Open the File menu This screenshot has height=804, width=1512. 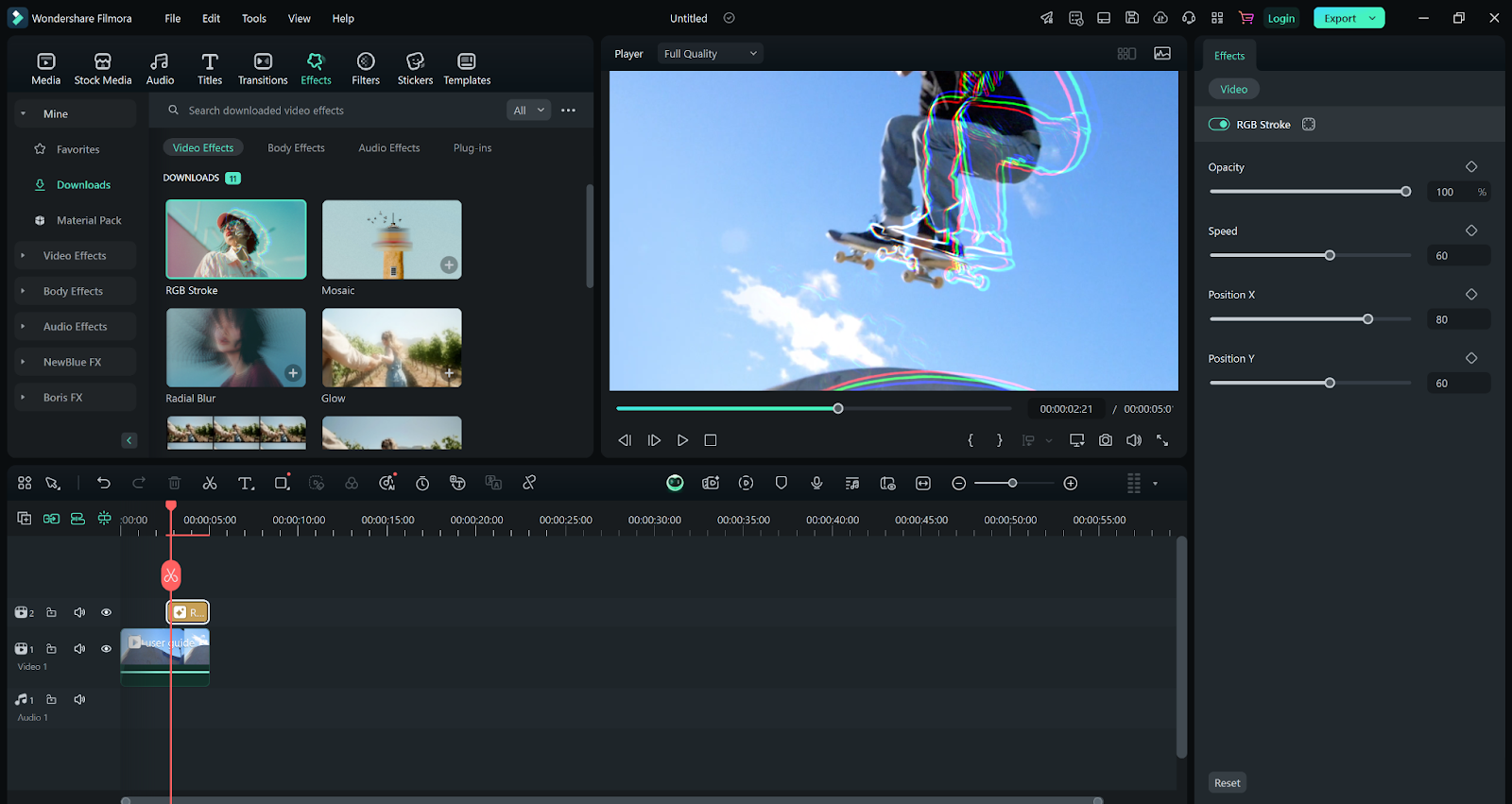pos(173,18)
